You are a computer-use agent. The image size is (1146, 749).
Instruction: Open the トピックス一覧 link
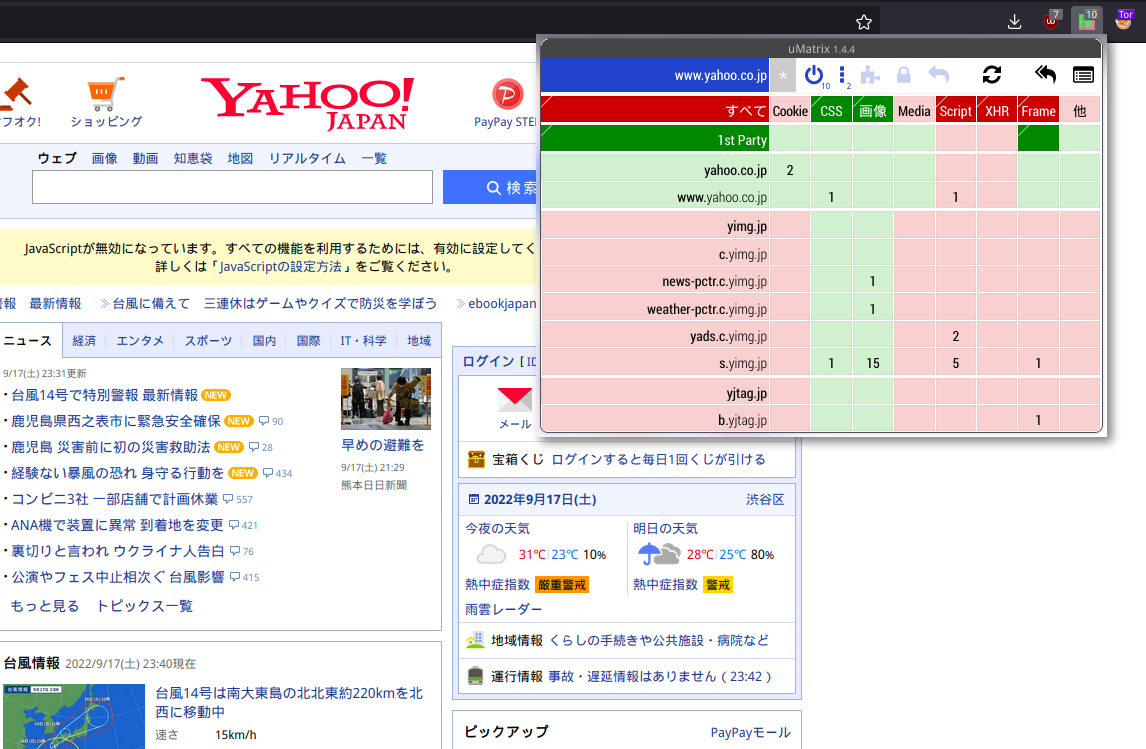tap(145, 606)
